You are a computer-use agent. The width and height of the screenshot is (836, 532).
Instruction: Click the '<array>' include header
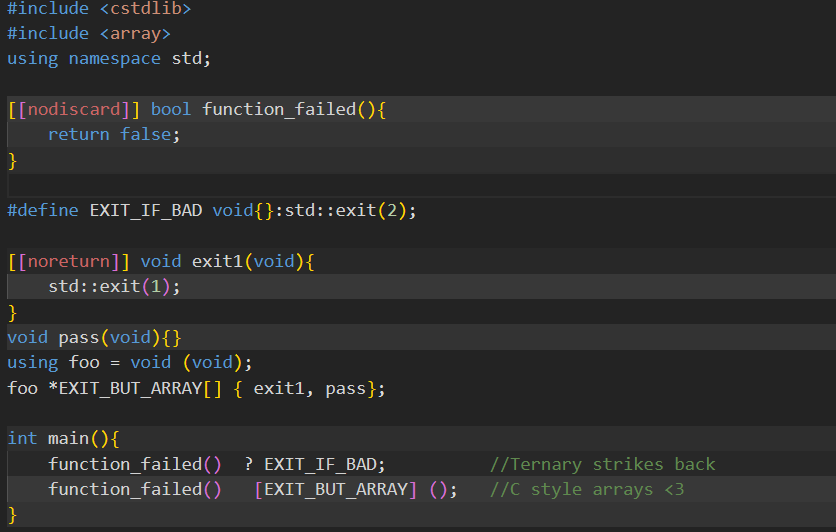click(x=135, y=34)
